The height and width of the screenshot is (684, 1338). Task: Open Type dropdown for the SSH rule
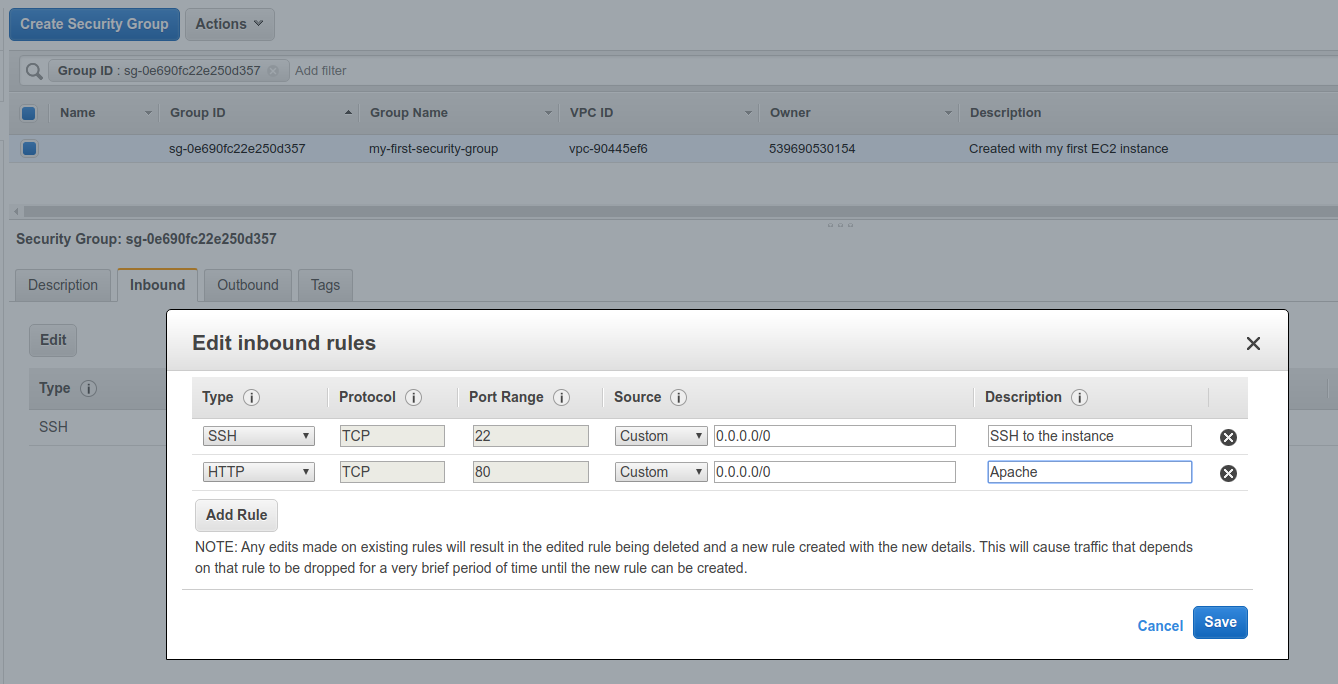coord(259,436)
